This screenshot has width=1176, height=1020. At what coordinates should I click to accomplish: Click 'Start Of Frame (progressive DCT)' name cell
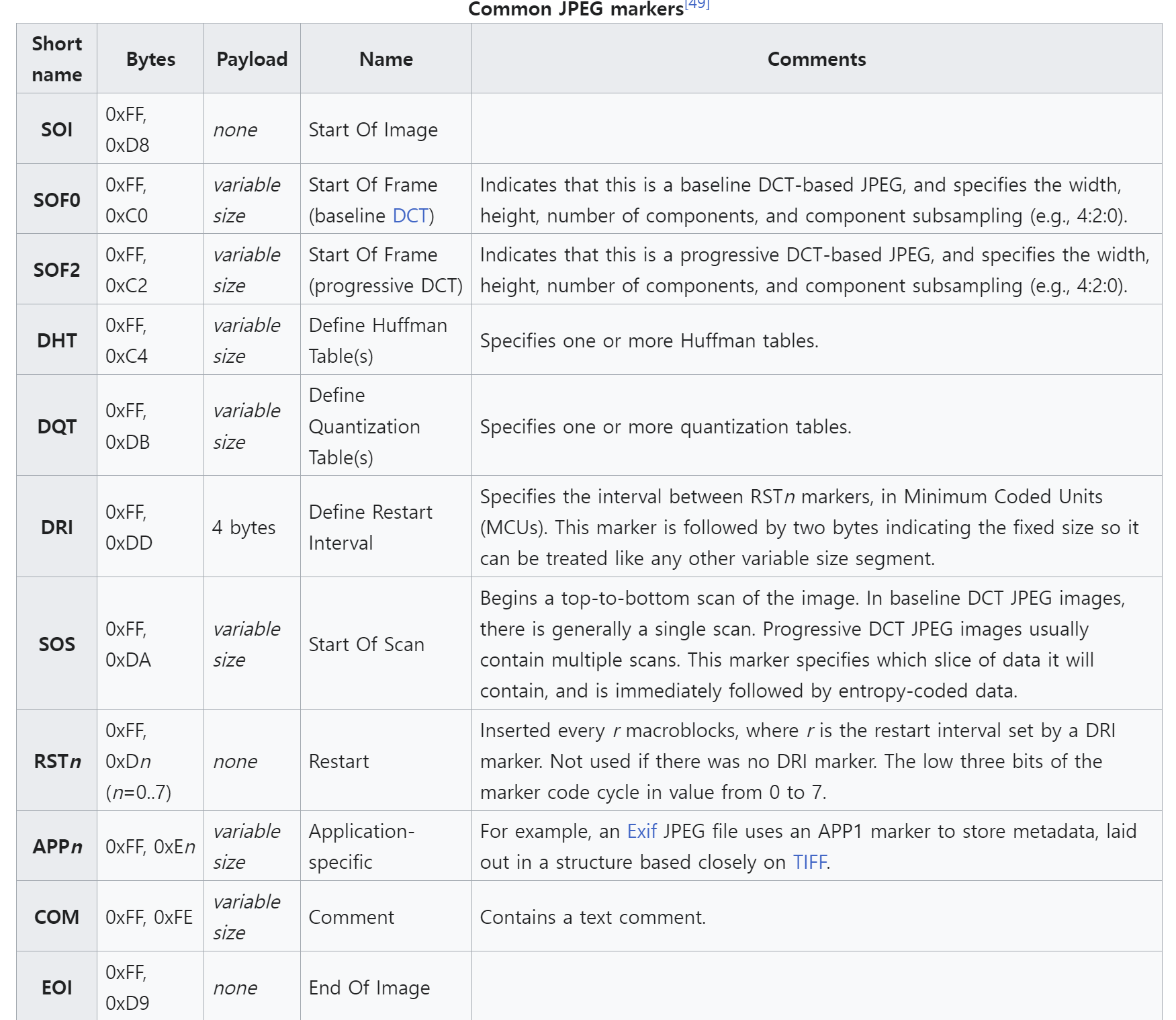point(386,269)
